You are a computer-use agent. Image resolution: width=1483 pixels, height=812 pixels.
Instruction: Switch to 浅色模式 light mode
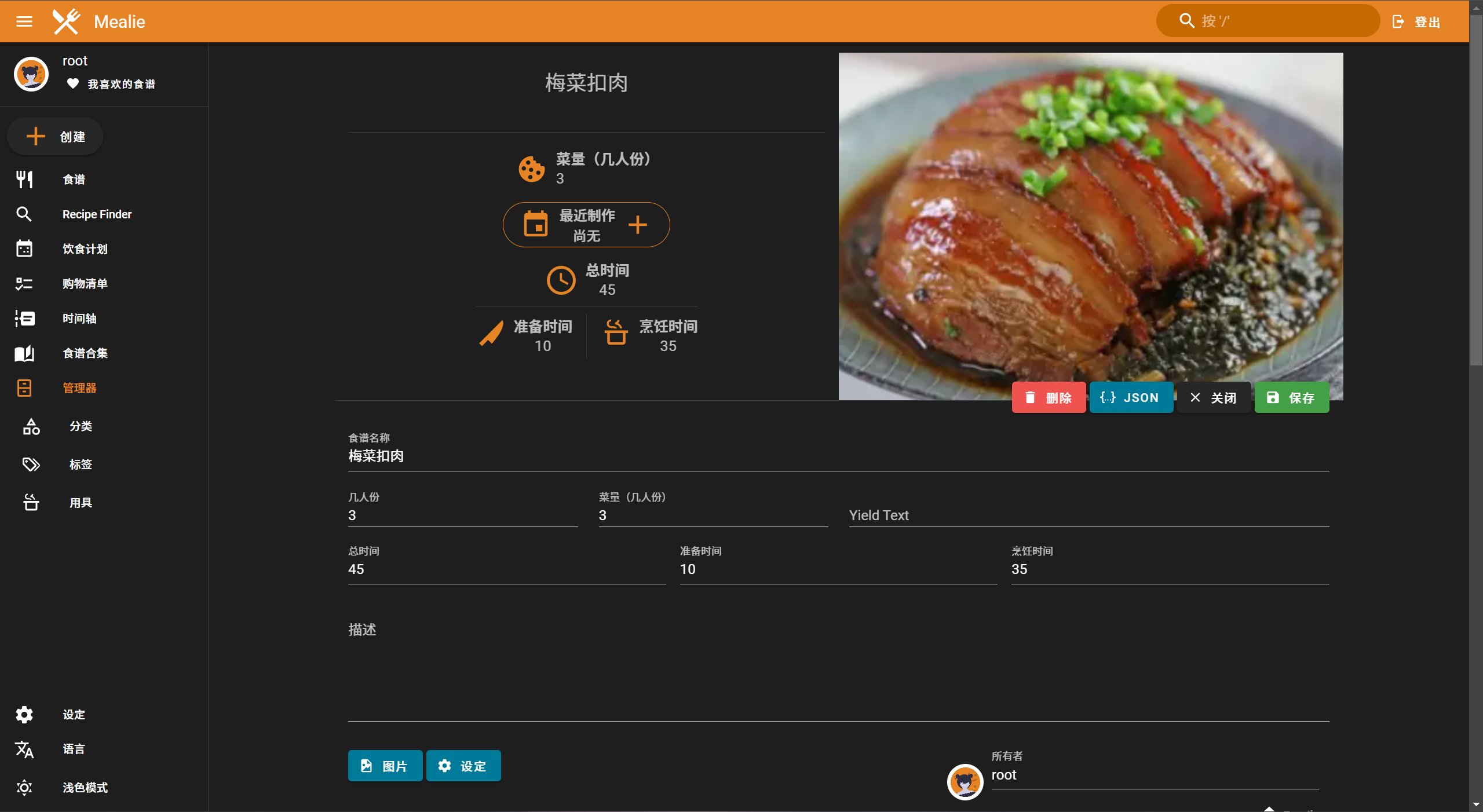(85, 788)
